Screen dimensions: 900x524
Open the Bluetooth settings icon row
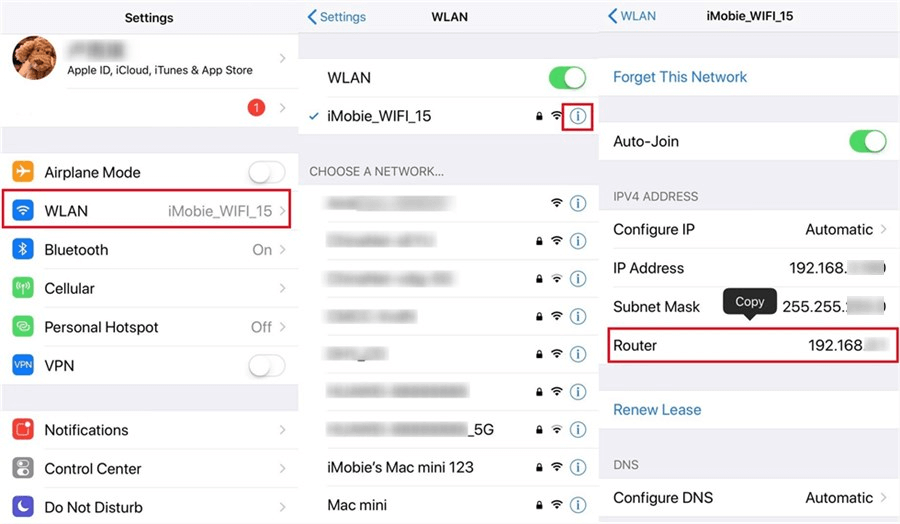tap(23, 250)
